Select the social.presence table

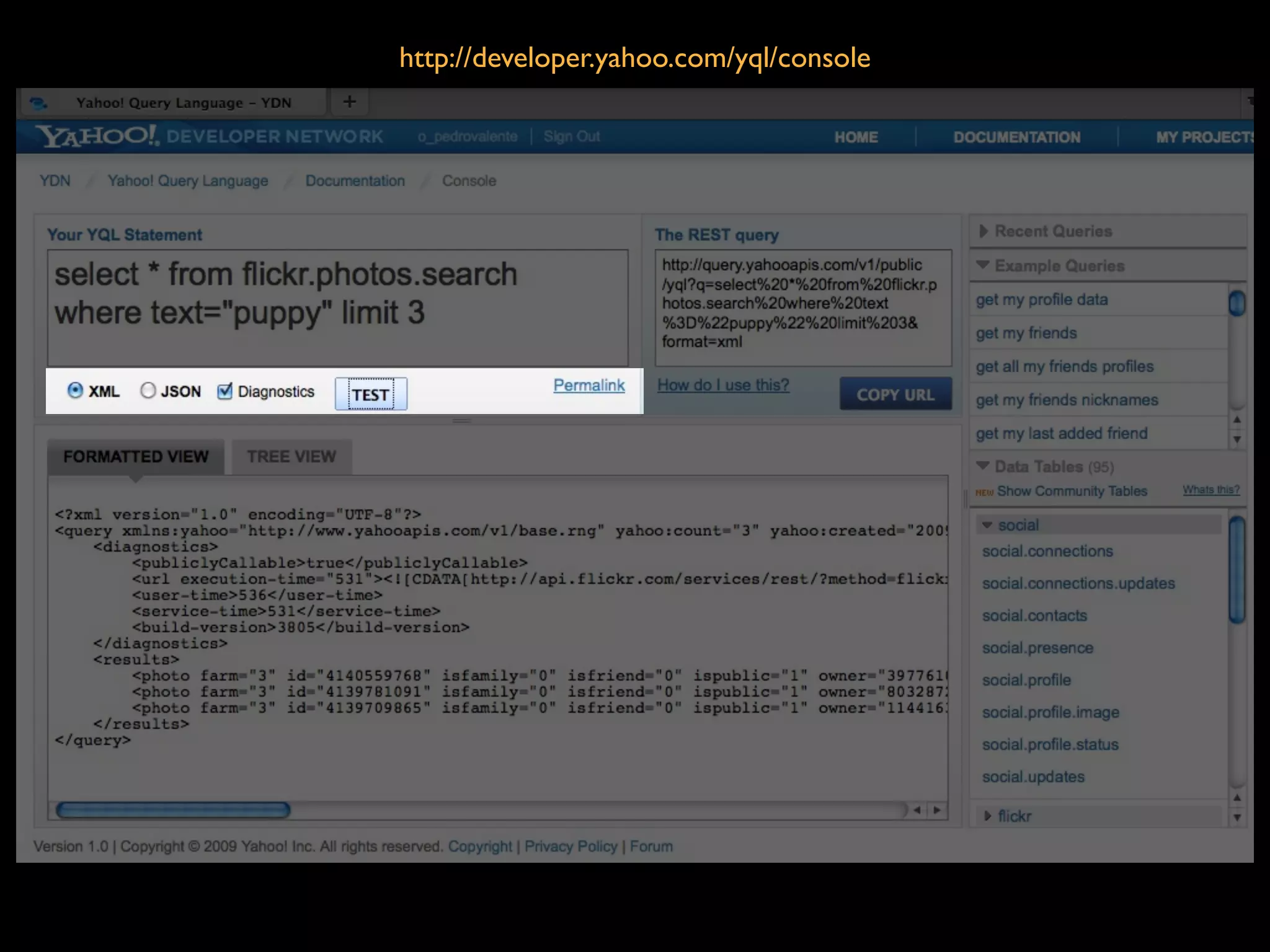pos(1037,648)
